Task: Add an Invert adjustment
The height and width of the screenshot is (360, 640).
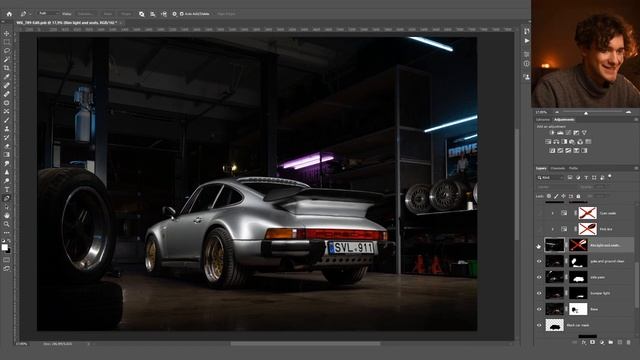Action: (552, 151)
